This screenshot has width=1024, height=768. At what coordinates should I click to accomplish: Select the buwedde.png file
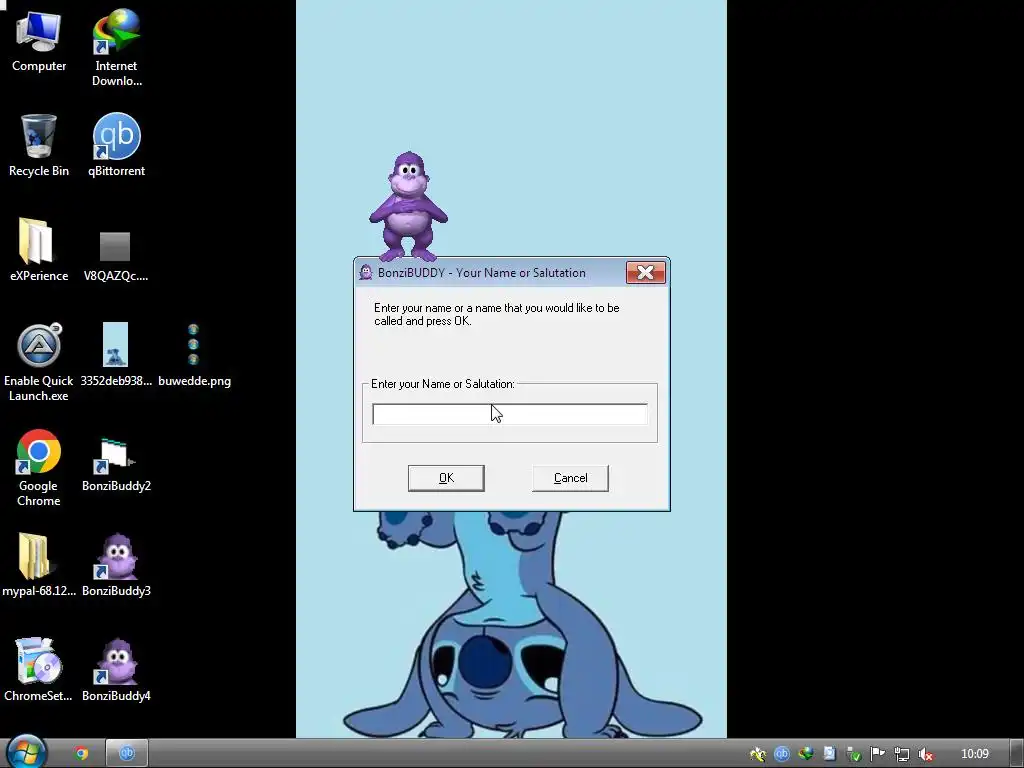(194, 355)
